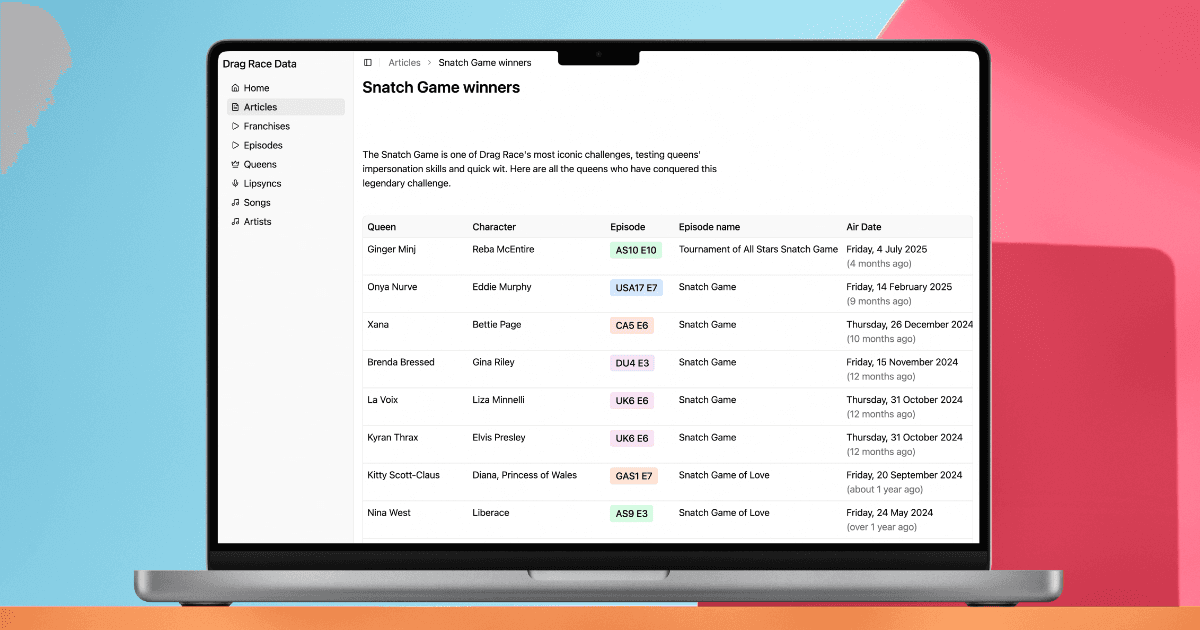Select the CA5 E6 episode tag

pyautogui.click(x=632, y=325)
